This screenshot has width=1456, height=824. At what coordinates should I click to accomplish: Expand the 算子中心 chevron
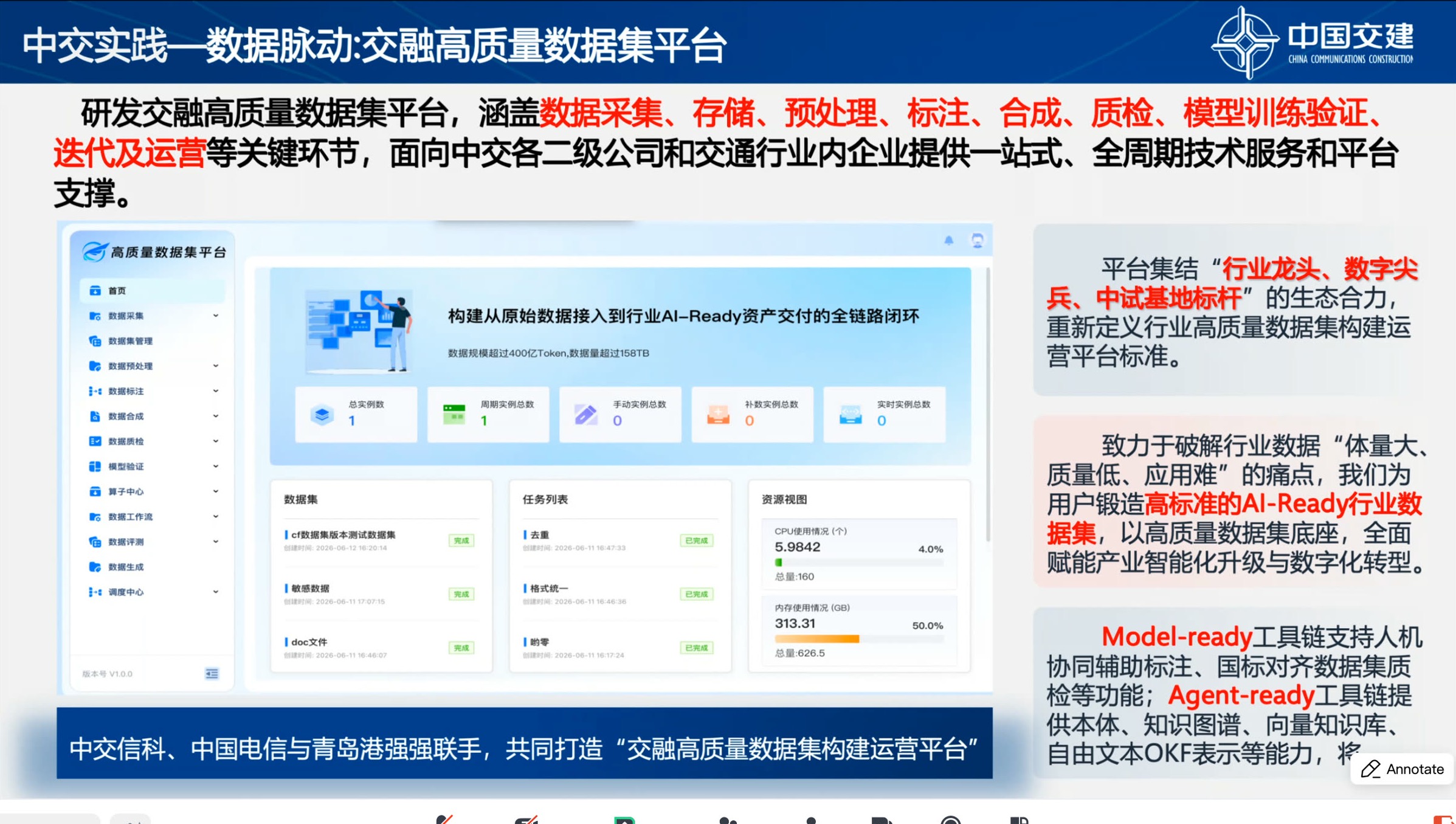215,491
